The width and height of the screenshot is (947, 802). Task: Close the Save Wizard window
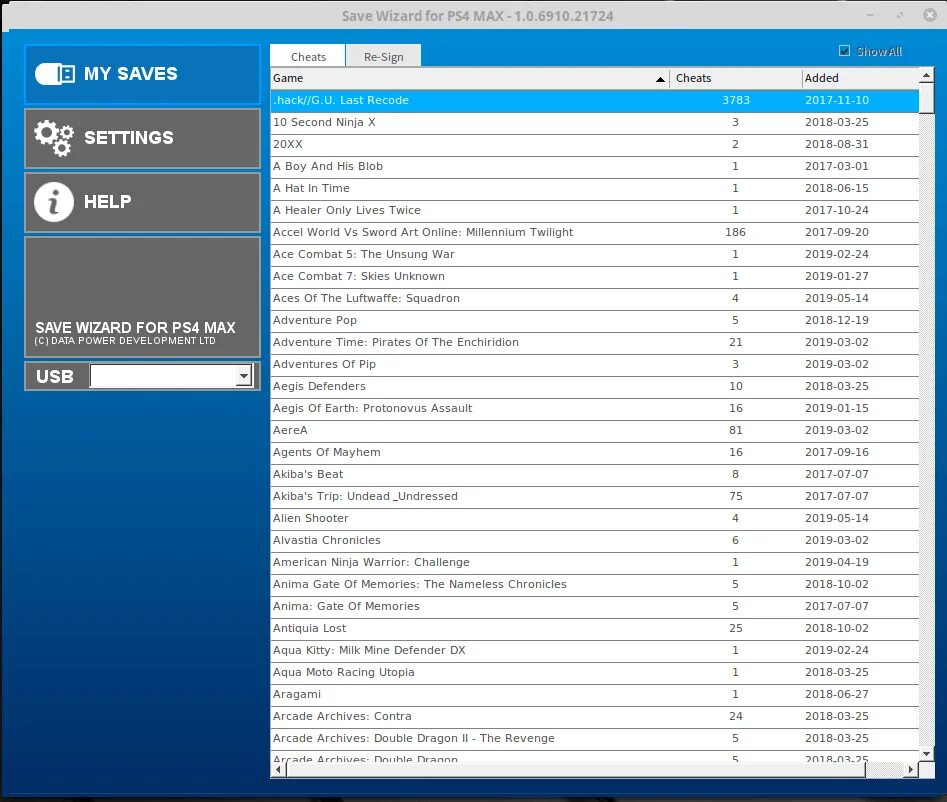pos(930,15)
